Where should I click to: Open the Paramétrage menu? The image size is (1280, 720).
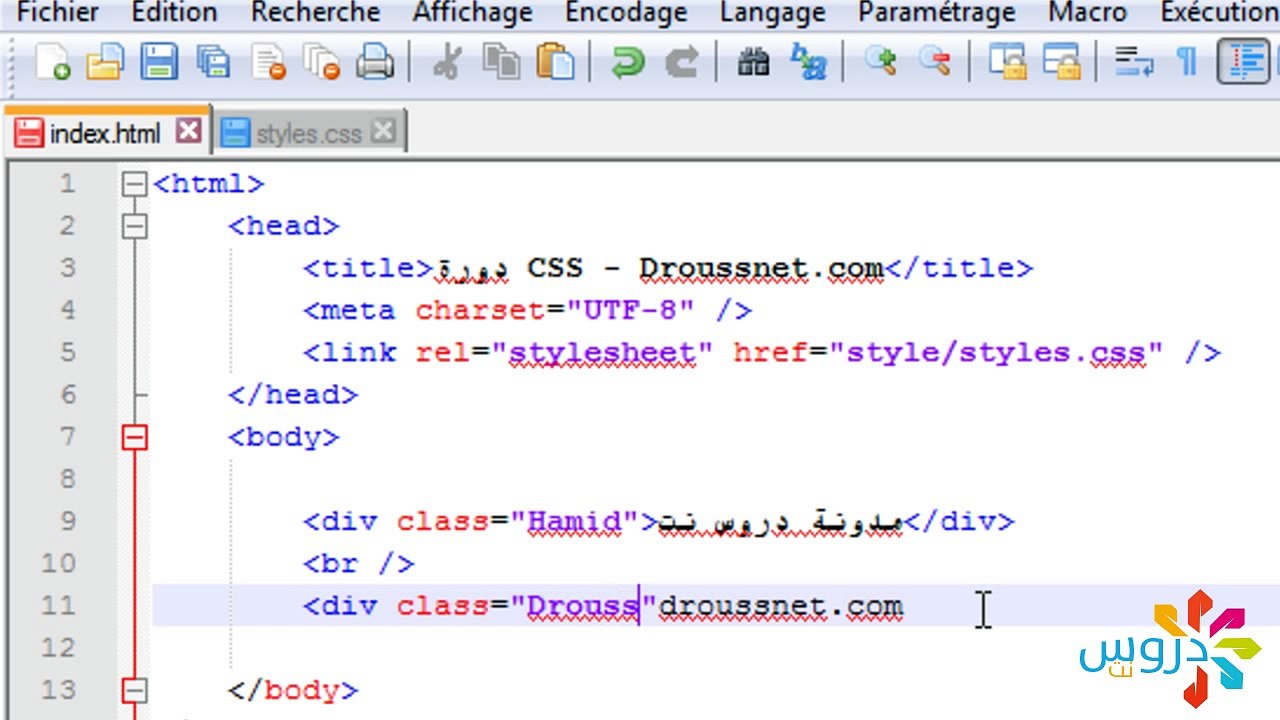(938, 13)
